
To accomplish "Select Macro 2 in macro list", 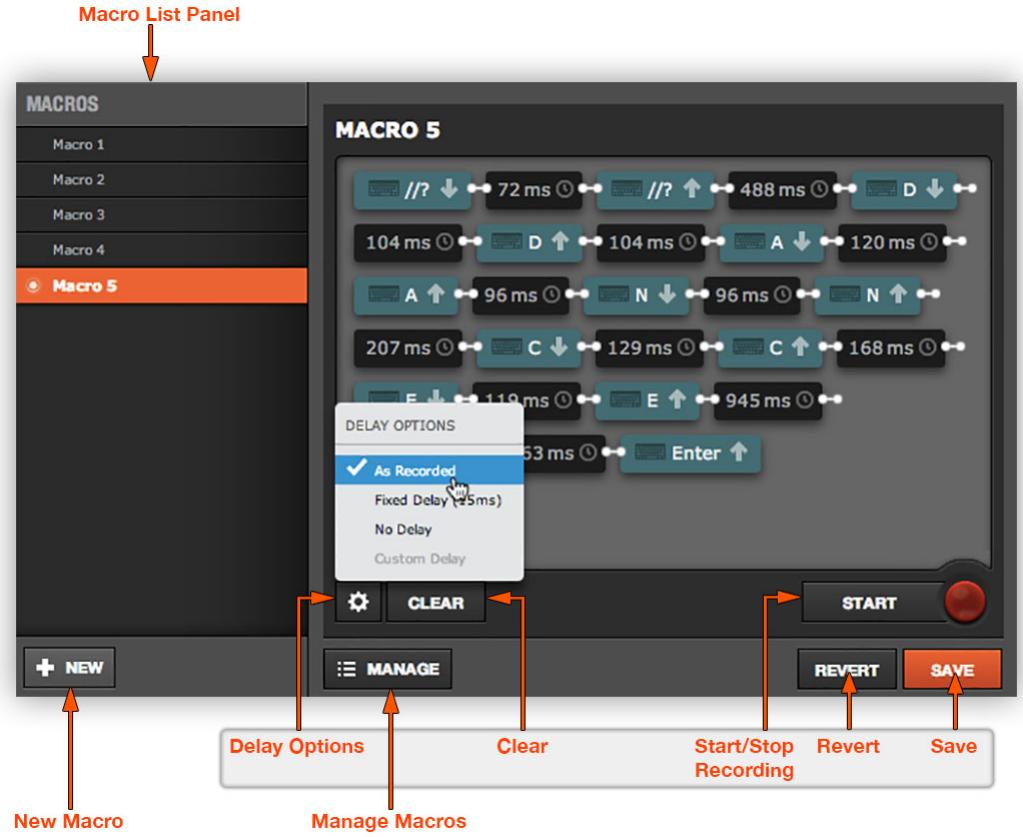I will tap(162, 180).
